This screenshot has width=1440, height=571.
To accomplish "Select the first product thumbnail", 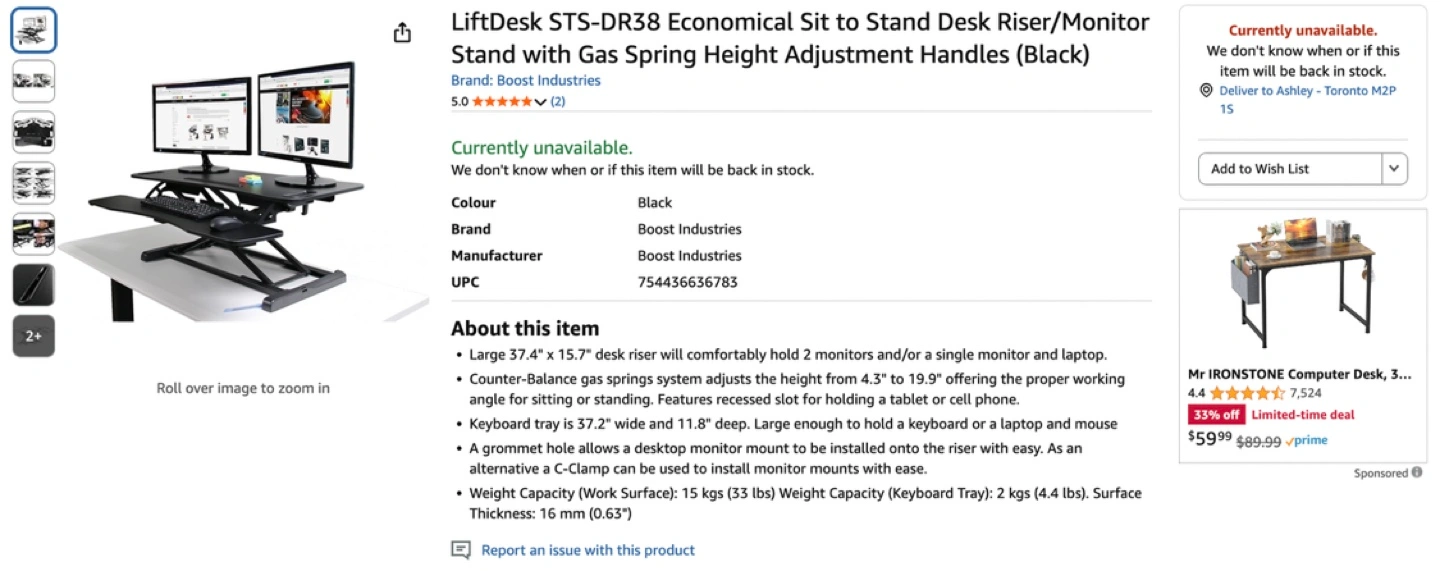I will coord(34,30).
